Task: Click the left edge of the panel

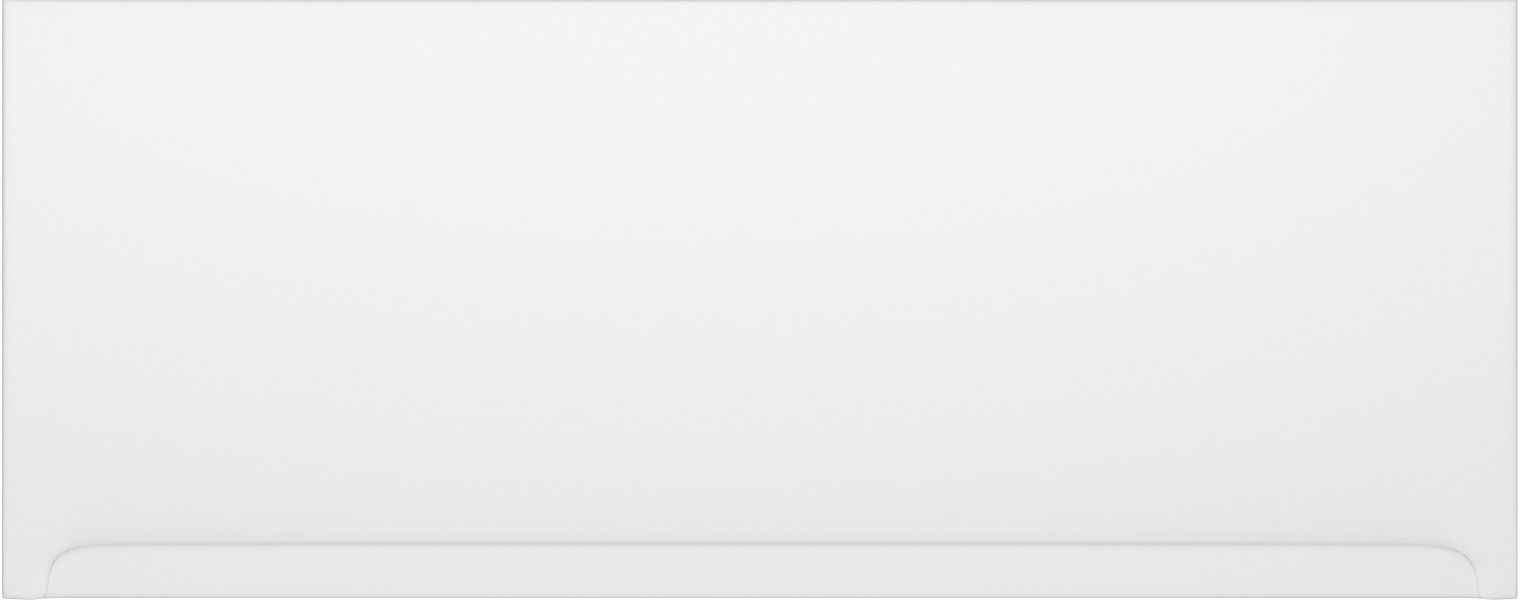Action: (4, 300)
